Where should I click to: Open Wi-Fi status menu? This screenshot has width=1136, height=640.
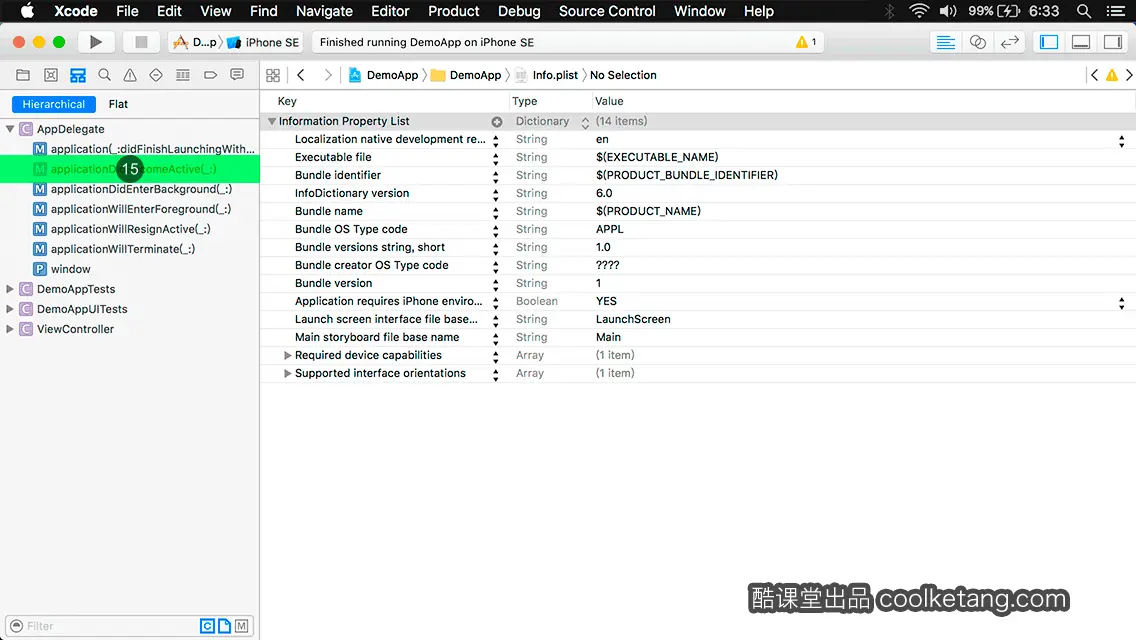click(x=919, y=11)
